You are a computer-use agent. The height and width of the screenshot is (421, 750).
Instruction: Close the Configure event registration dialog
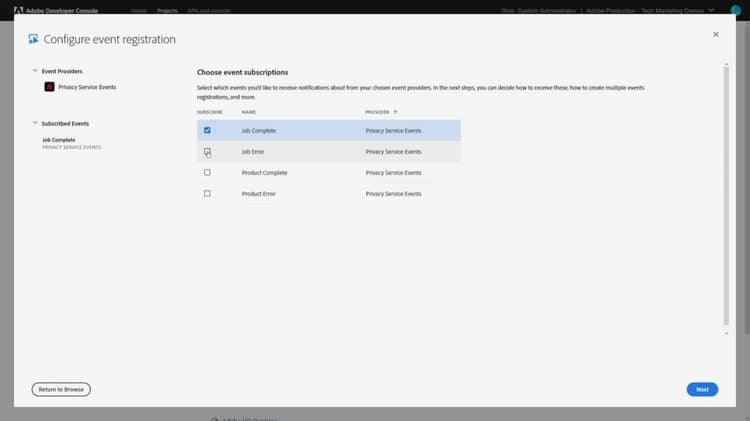click(x=716, y=34)
